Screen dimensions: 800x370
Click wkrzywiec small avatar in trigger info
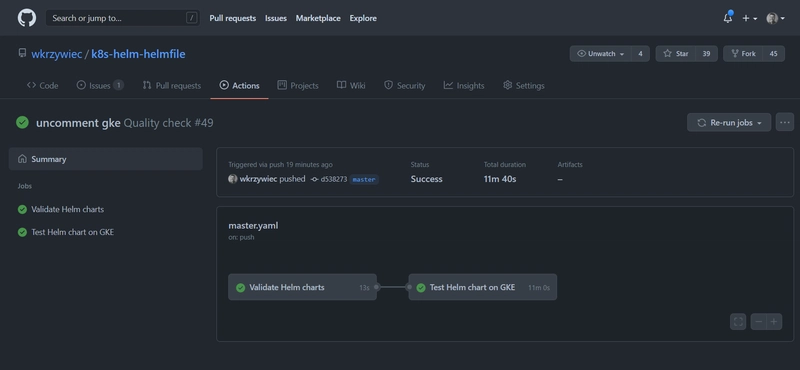tap(233, 179)
